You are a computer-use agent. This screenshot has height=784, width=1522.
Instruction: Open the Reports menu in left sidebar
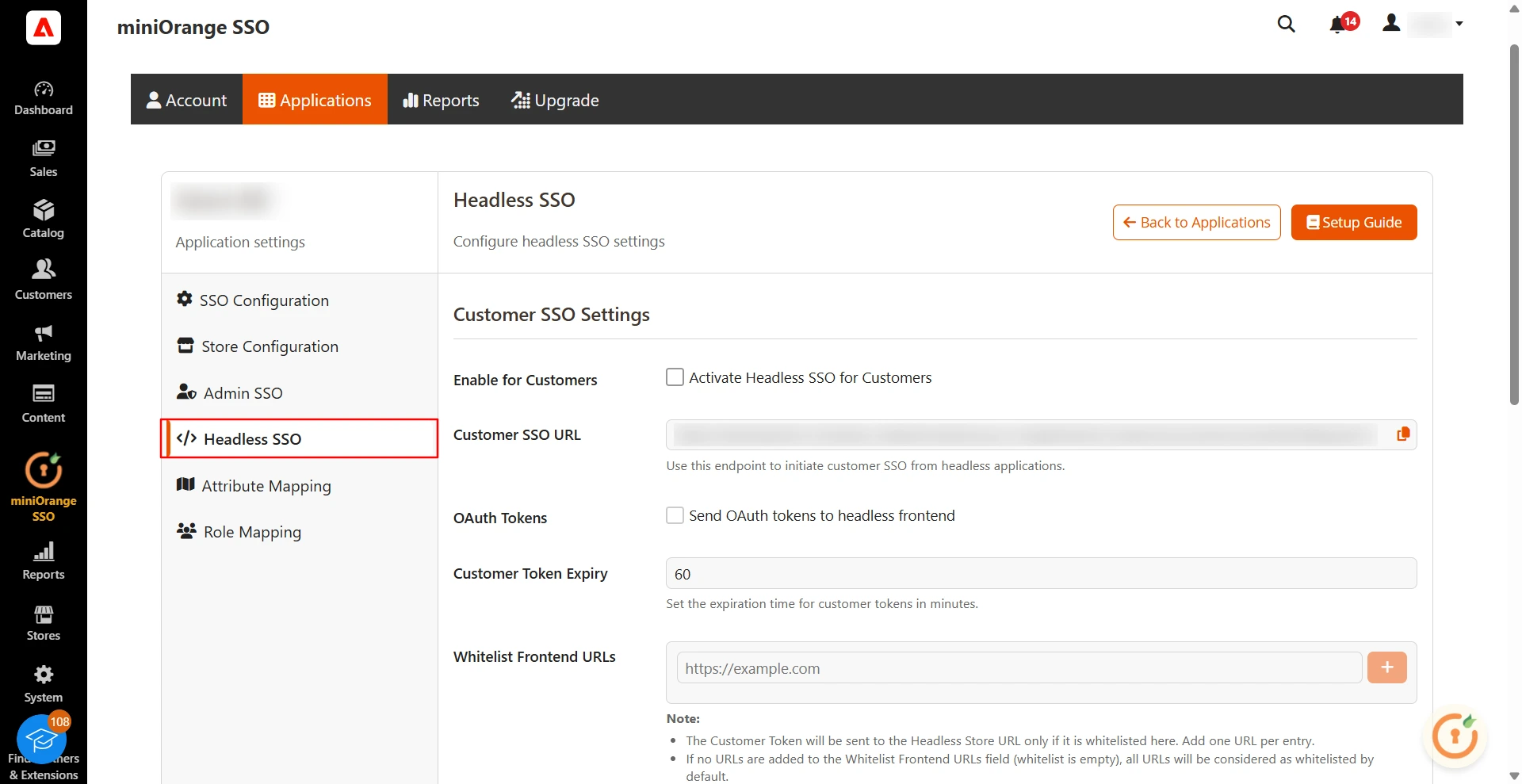point(44,561)
